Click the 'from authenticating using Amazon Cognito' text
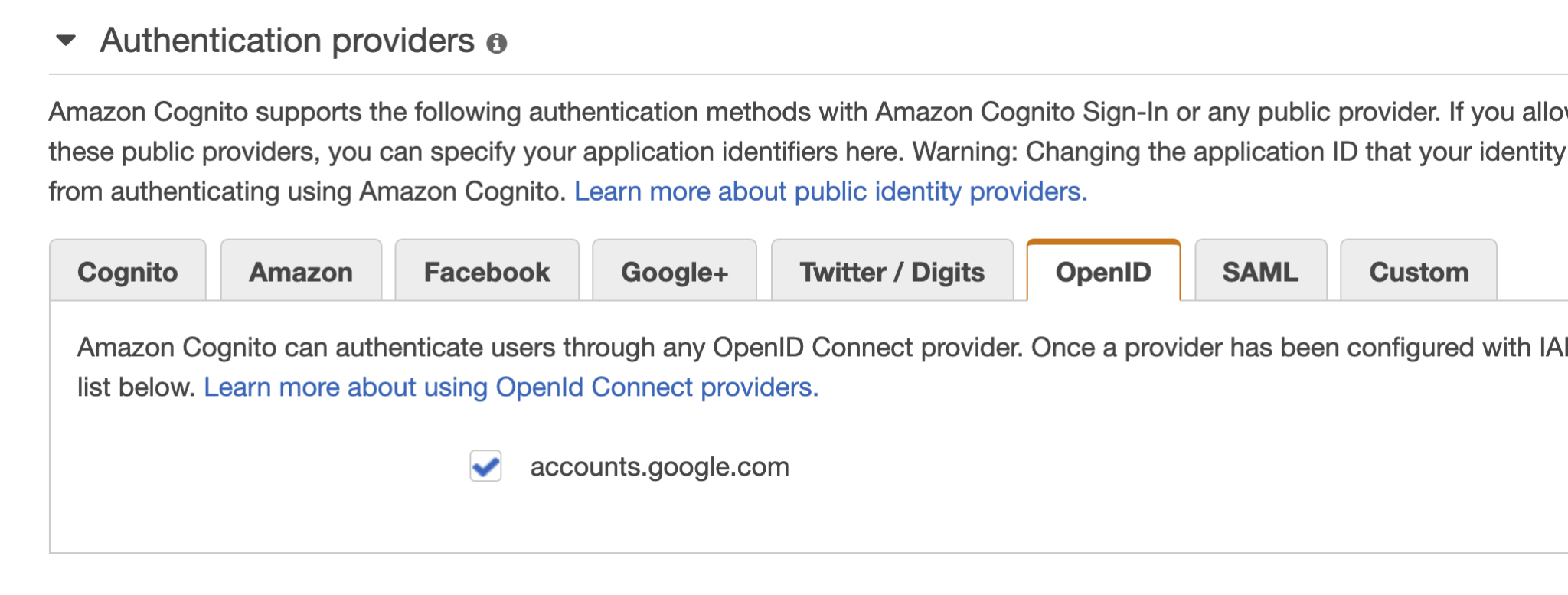This screenshot has height=595, width=1568. (306, 191)
